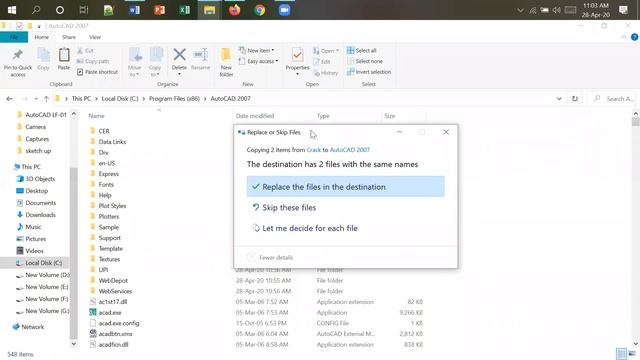This screenshot has height=360, width=640.
Task: Click the Edit command in ribbon
Action: 322,62
